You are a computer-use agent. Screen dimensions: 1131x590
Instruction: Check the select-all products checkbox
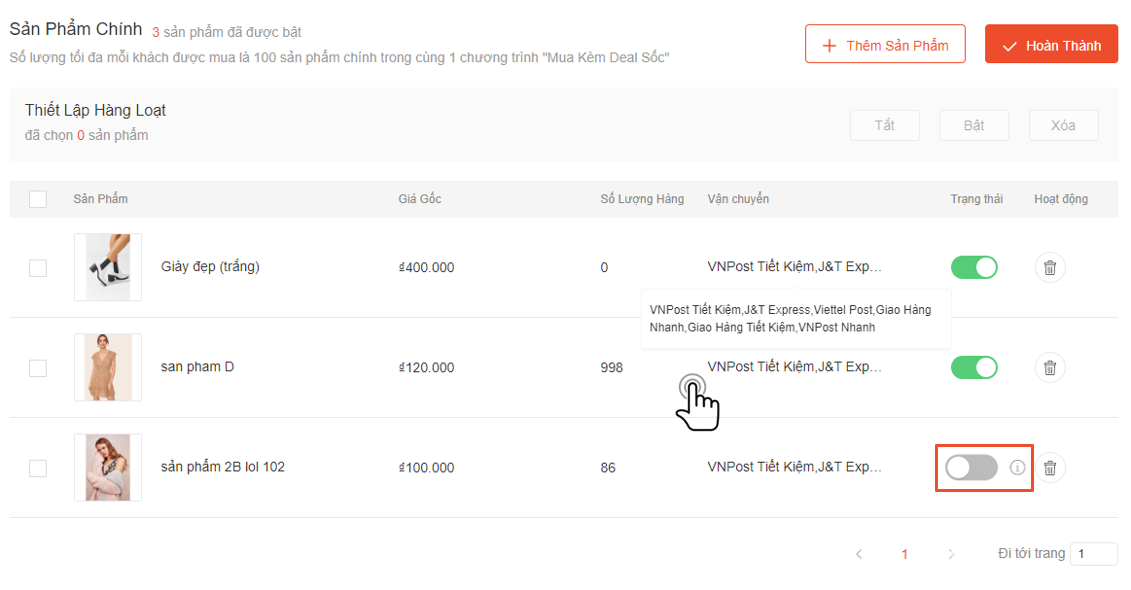tap(38, 199)
